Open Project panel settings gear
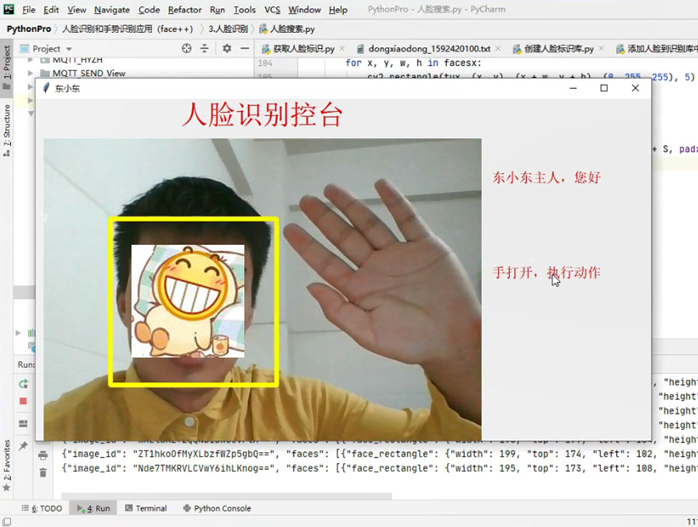Screen dimensions: 698x527 (227, 49)
